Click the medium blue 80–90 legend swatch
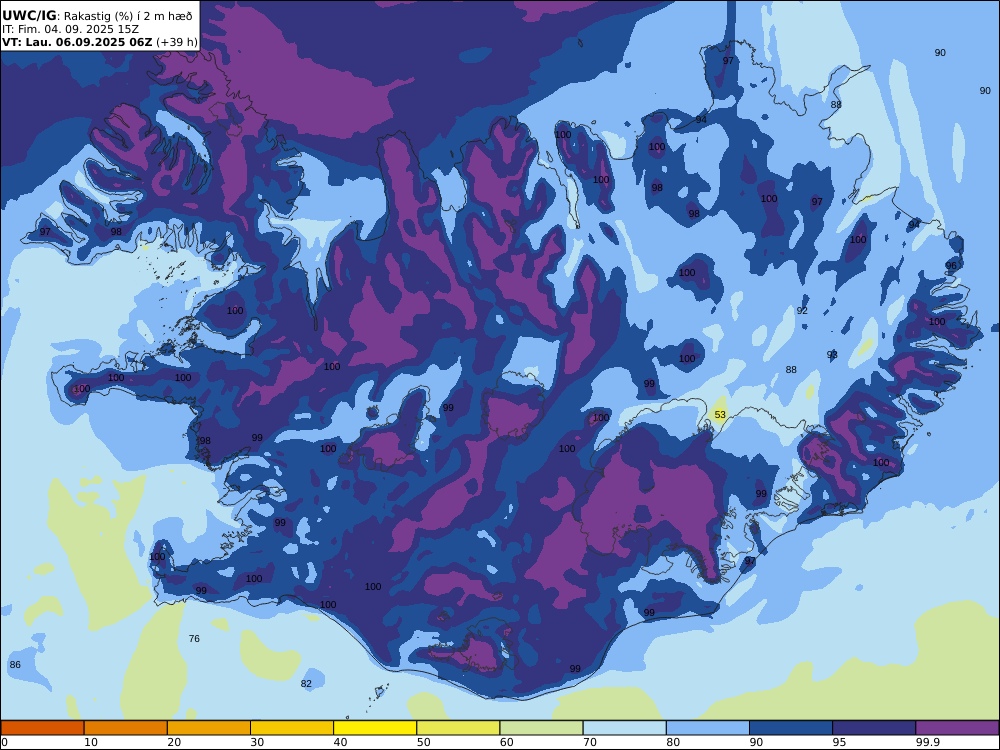Screen dimensions: 1000x750 (x=708, y=728)
